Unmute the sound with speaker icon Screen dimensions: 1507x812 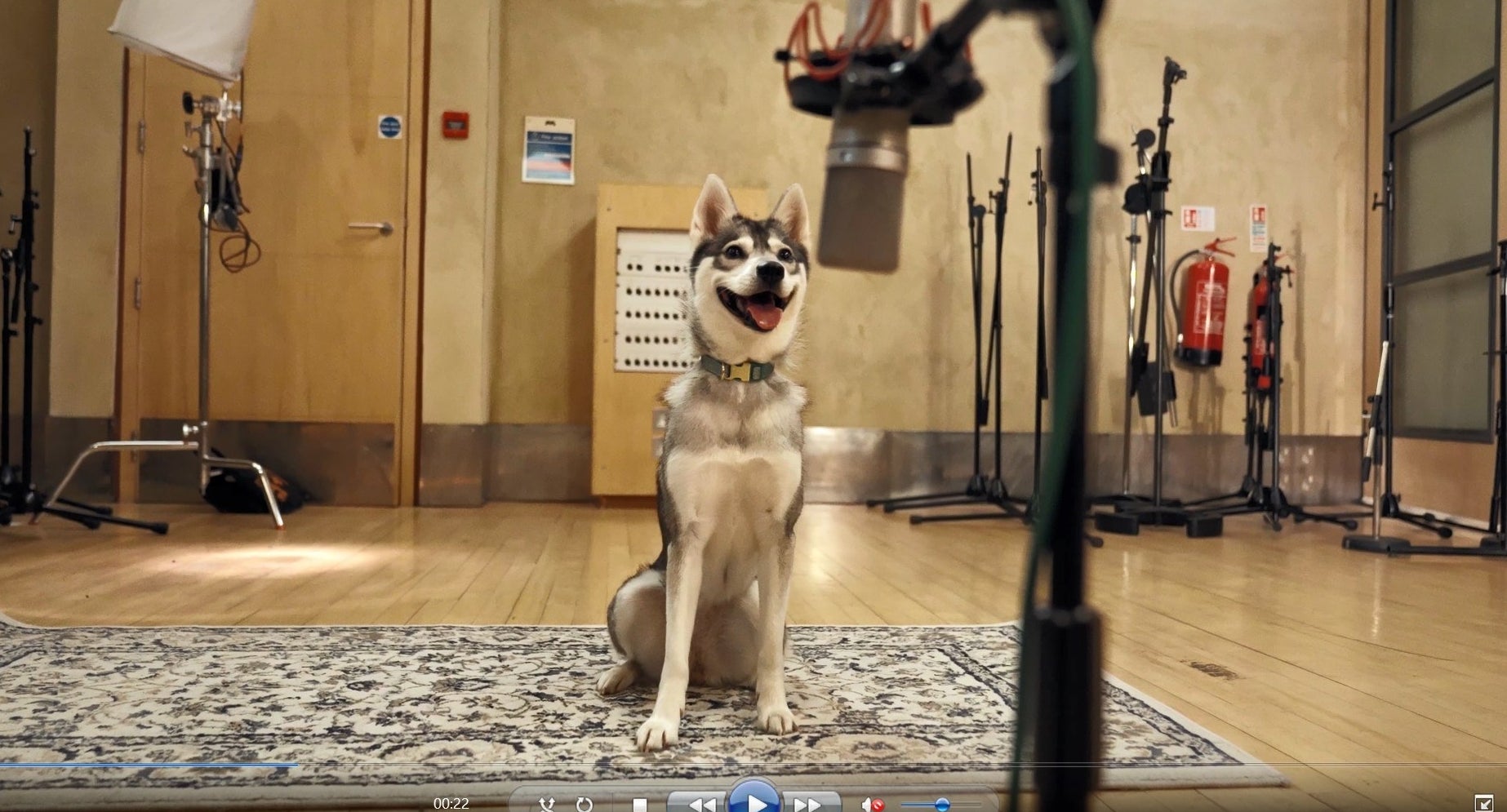click(872, 805)
